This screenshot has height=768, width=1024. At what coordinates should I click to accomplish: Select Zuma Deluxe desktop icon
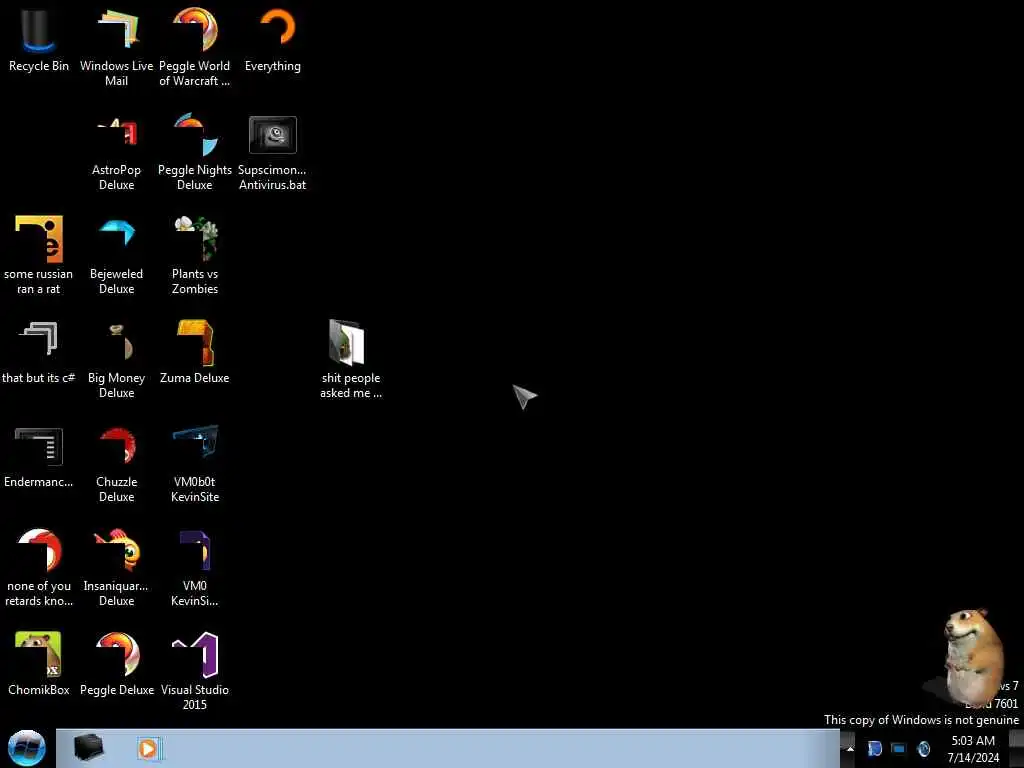195,351
